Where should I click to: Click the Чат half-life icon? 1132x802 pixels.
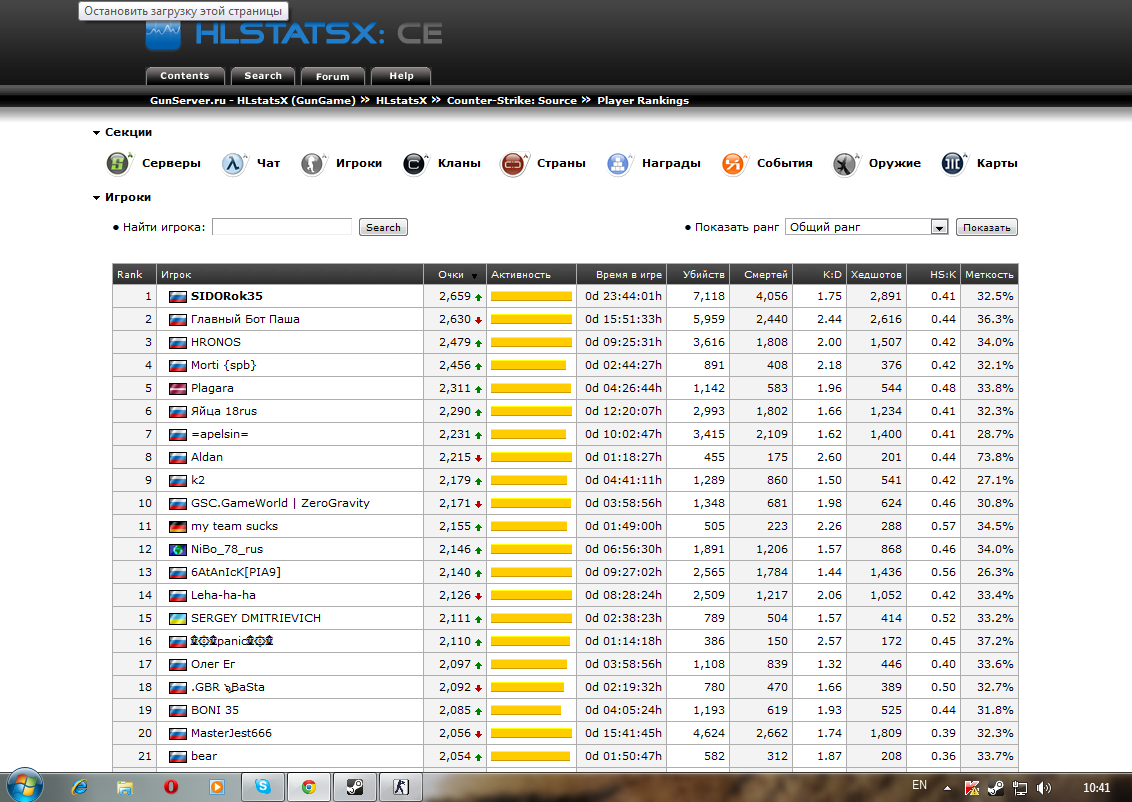(235, 163)
